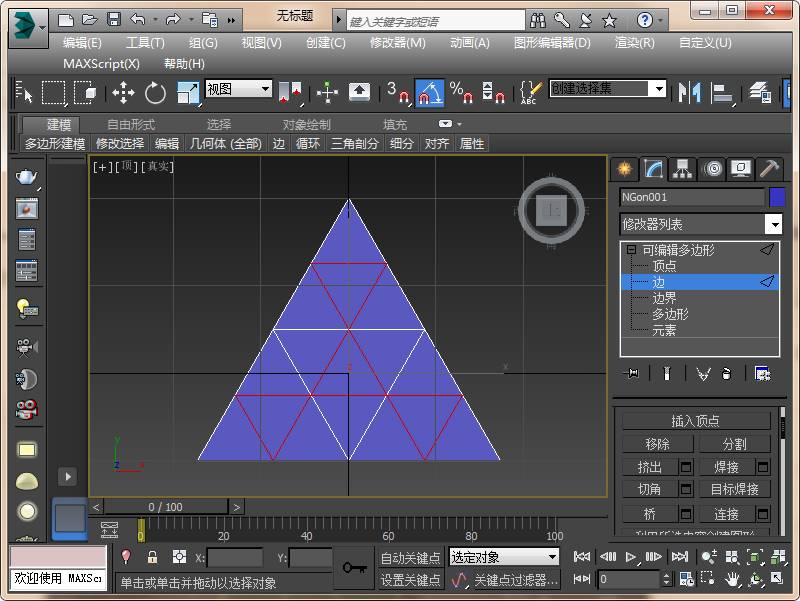Open settings box next to 焊接

tap(763, 467)
